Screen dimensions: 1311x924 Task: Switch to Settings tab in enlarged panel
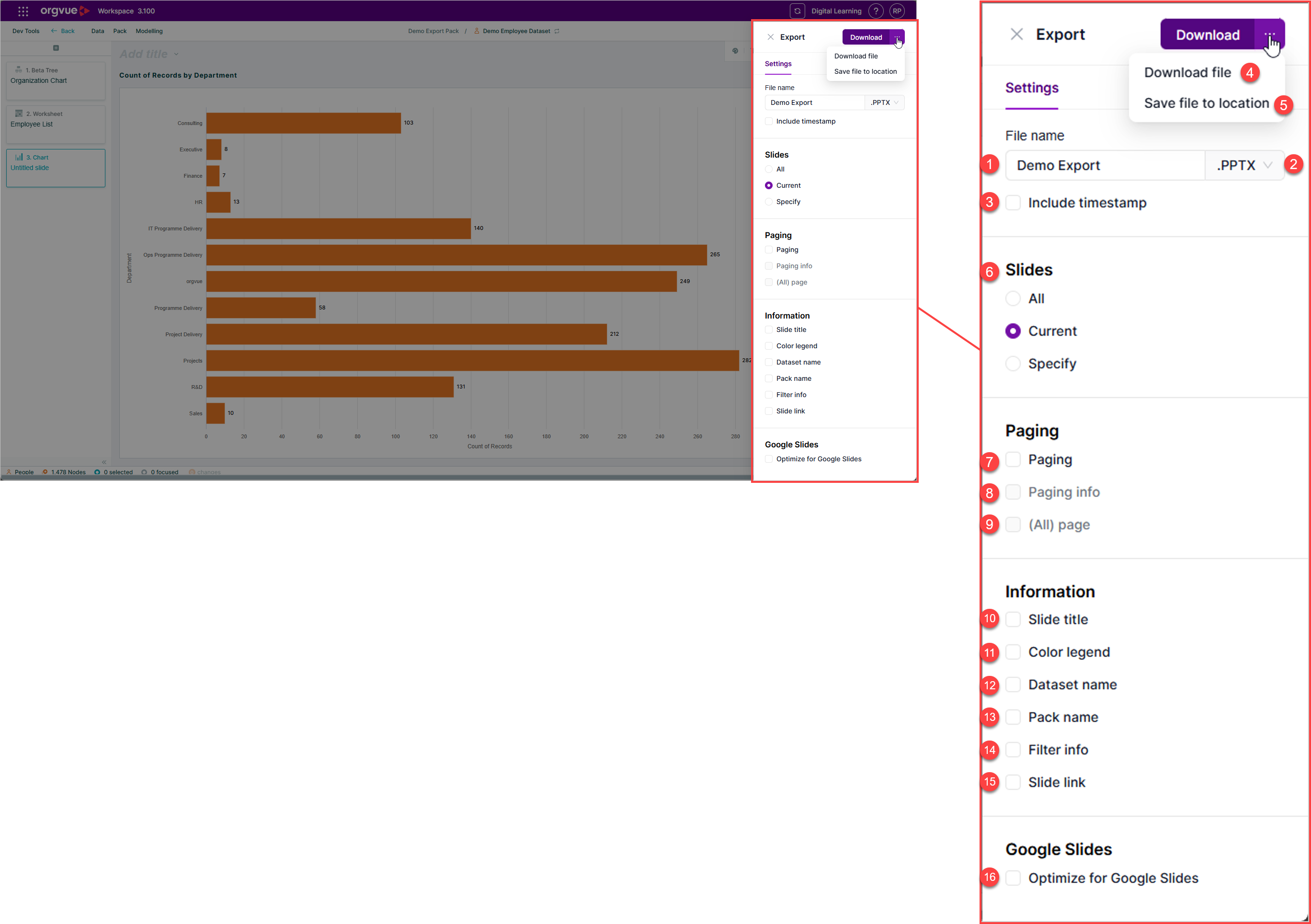1031,88
